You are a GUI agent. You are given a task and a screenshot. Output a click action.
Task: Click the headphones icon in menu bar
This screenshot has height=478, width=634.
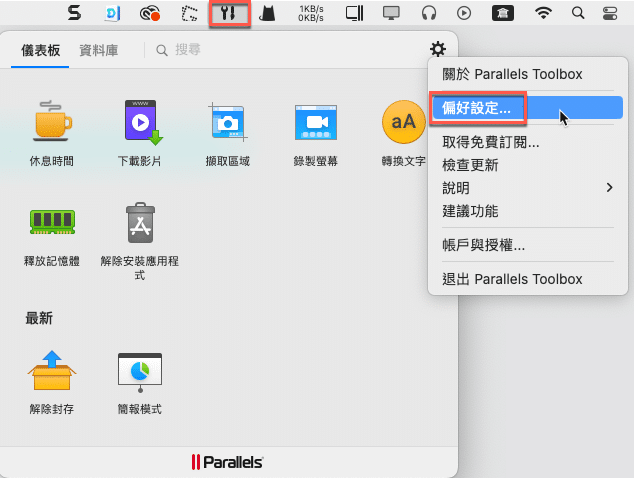click(429, 13)
